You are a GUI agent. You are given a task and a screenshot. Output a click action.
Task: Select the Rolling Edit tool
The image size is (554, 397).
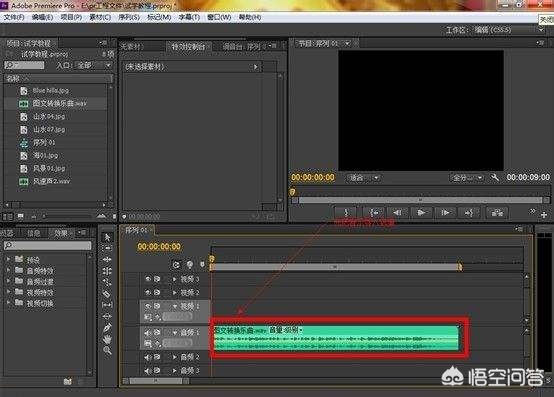coord(107,271)
